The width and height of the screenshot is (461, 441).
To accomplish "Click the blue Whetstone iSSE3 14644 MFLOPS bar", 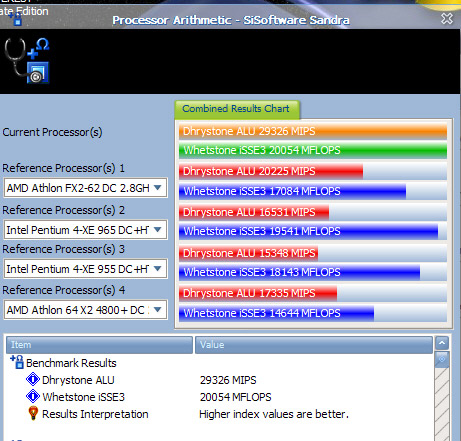I will (276, 313).
